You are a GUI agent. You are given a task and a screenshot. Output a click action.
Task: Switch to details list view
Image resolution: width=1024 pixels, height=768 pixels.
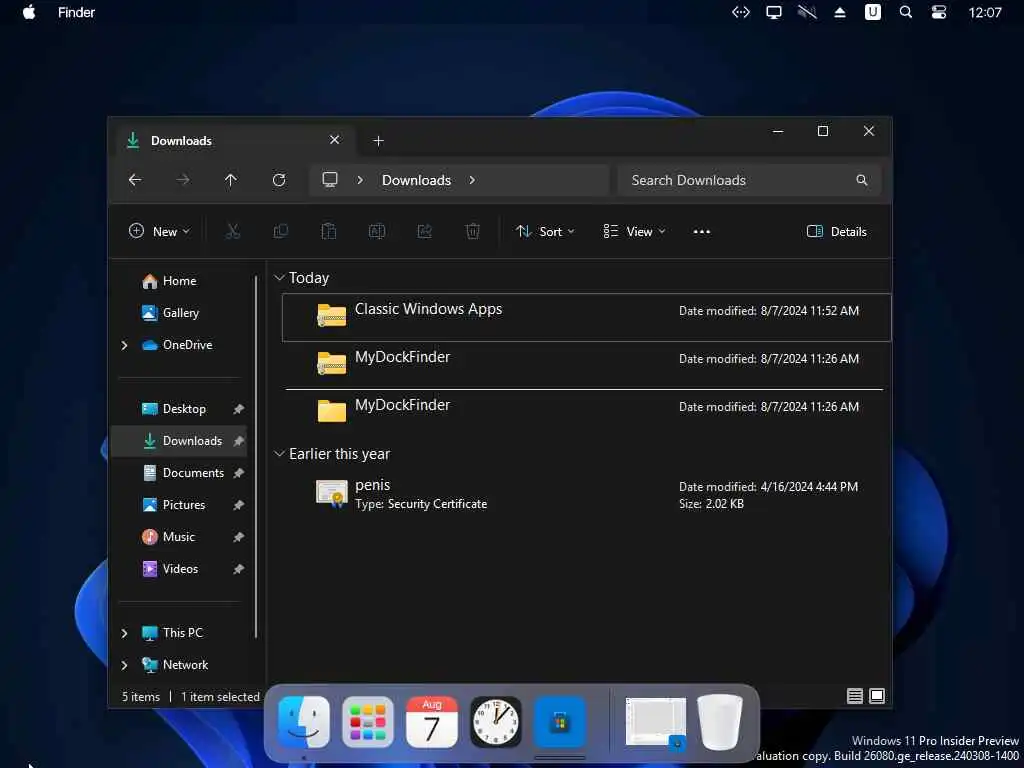[854, 696]
